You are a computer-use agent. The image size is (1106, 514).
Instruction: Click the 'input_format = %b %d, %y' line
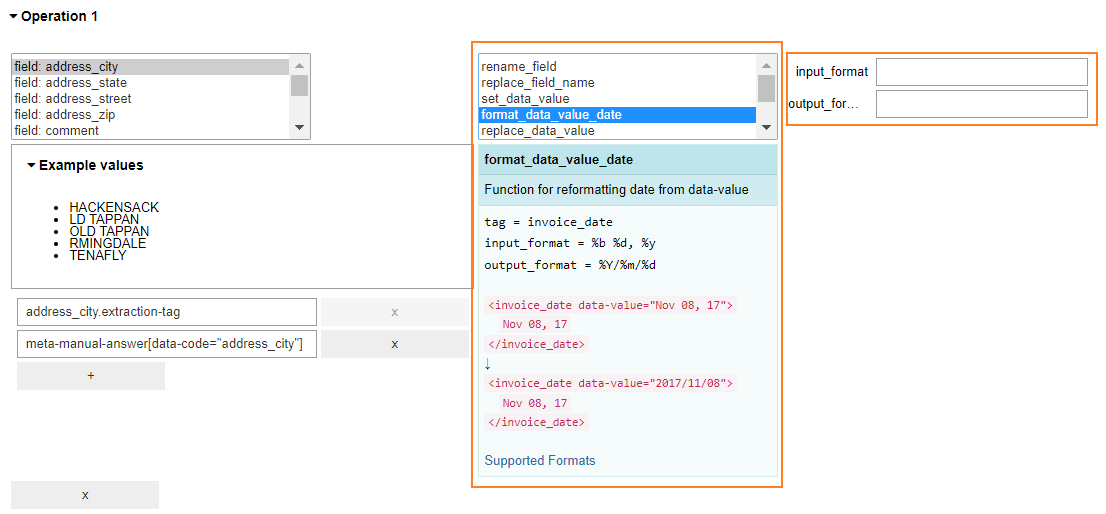click(x=571, y=244)
